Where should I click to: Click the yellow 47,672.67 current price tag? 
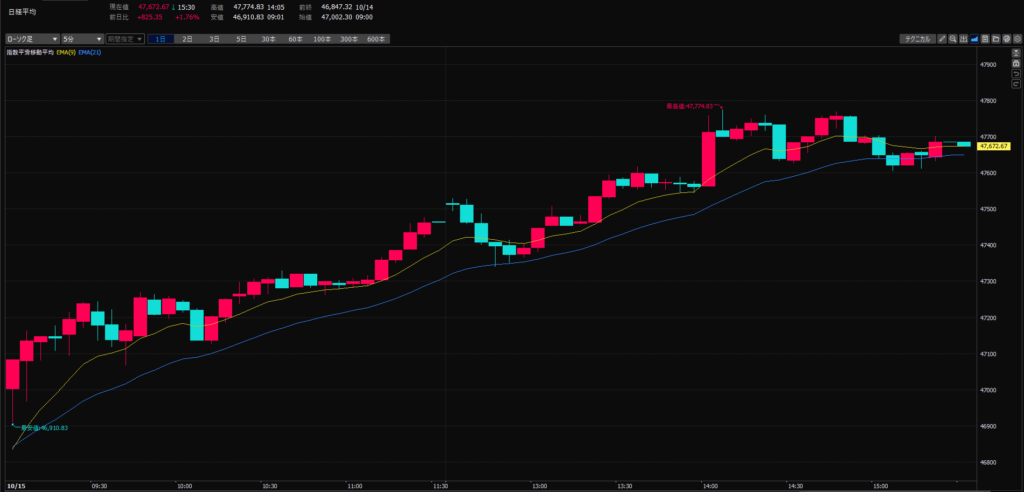tap(994, 146)
